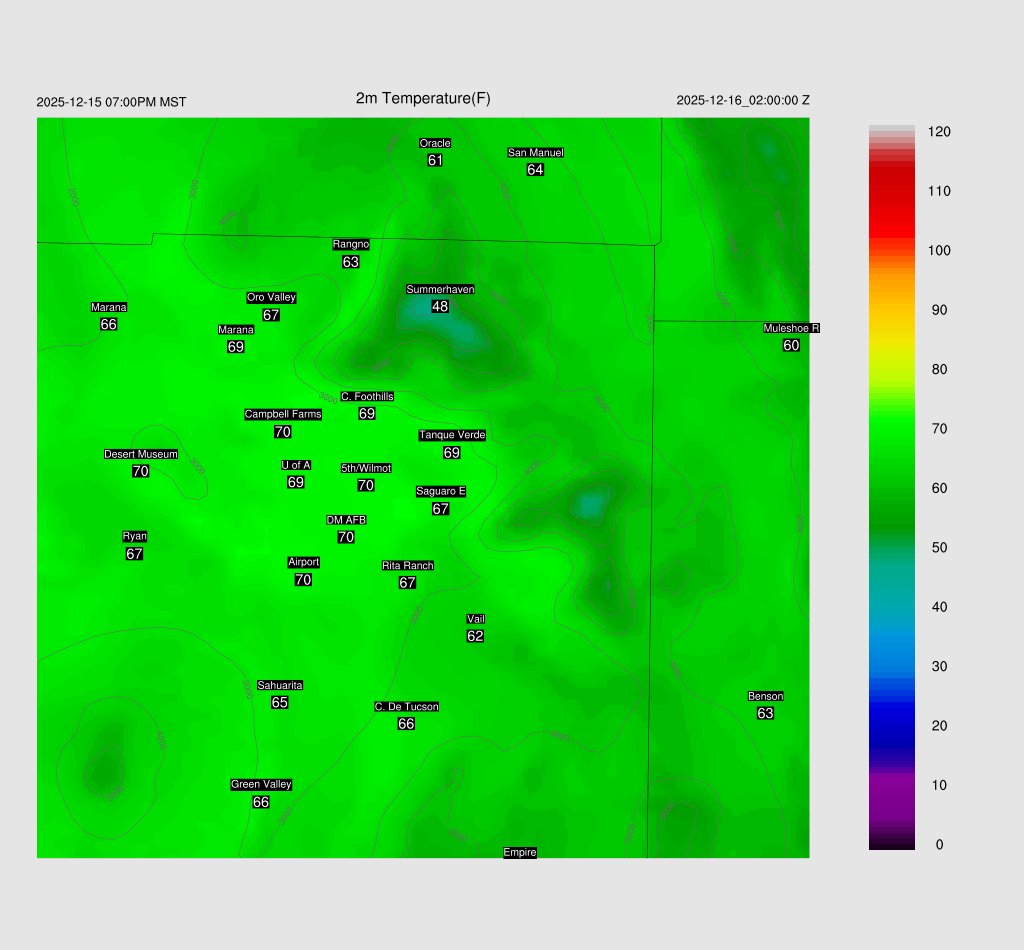This screenshot has width=1024, height=950.
Task: Select the Oracle station marker
Action: pos(435,144)
